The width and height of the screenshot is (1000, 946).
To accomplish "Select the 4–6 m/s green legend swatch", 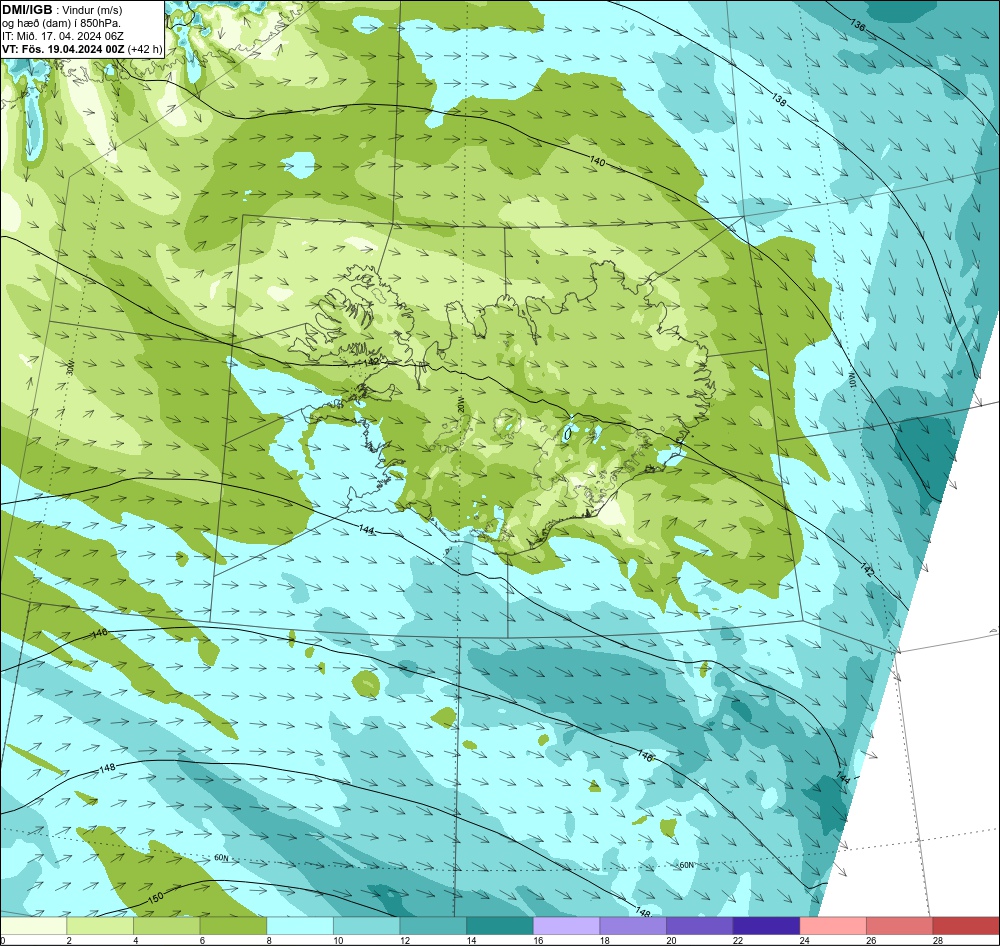I will tap(166, 926).
